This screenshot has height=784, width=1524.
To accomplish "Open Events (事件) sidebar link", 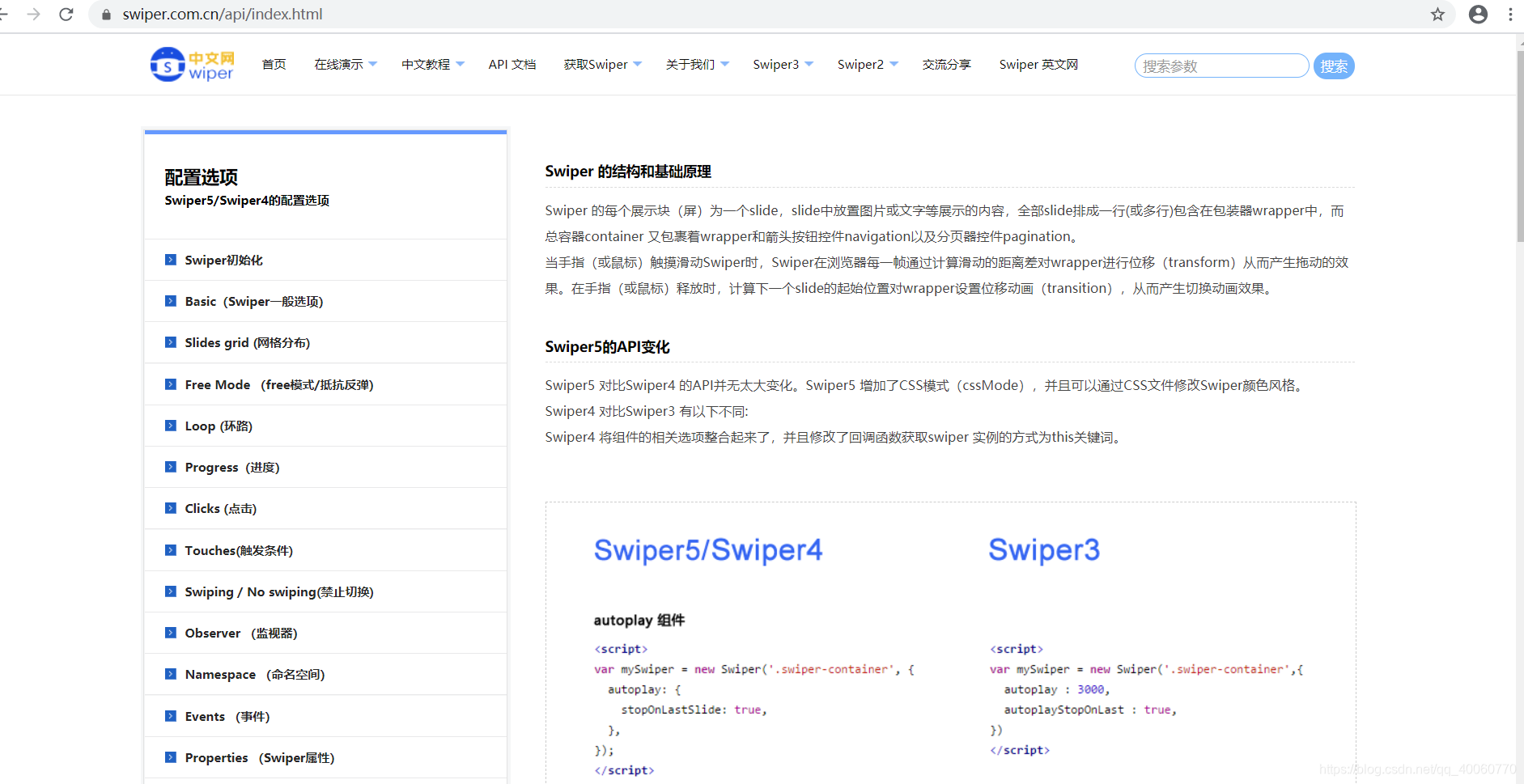I will tap(227, 716).
